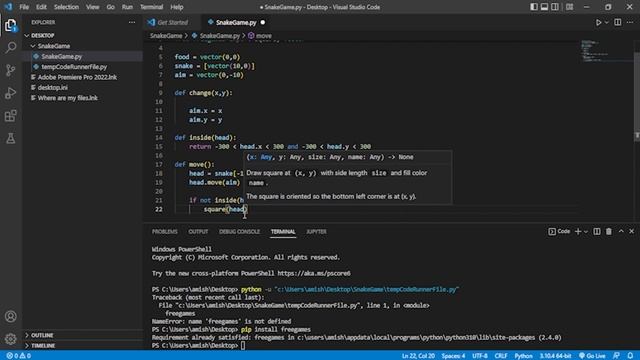This screenshot has height=360, width=640.
Task: Open editor More Actions ellipsis
Action: (630, 22)
